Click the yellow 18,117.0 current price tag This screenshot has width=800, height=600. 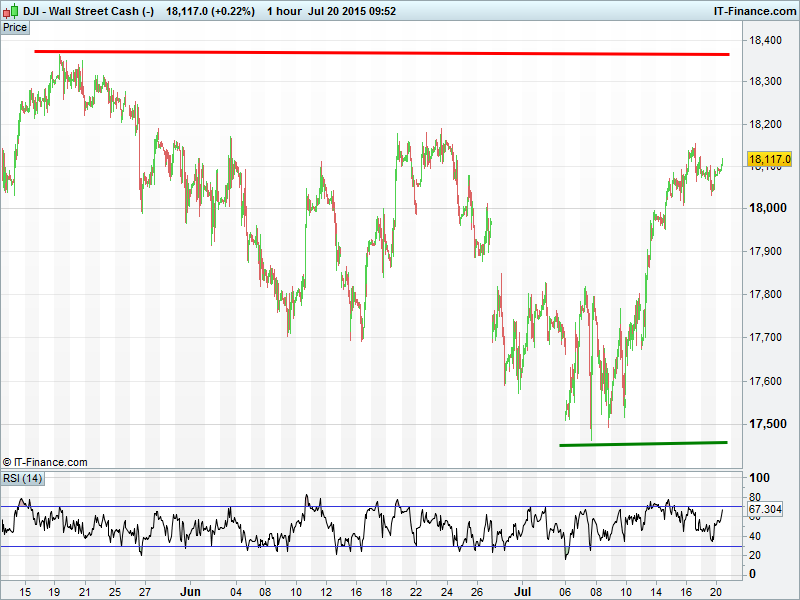(769, 159)
